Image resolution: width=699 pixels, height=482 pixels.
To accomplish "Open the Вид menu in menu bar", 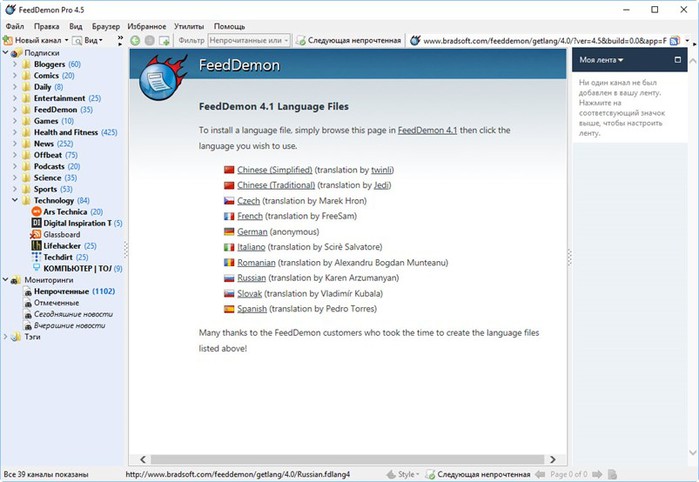I will click(x=76, y=26).
